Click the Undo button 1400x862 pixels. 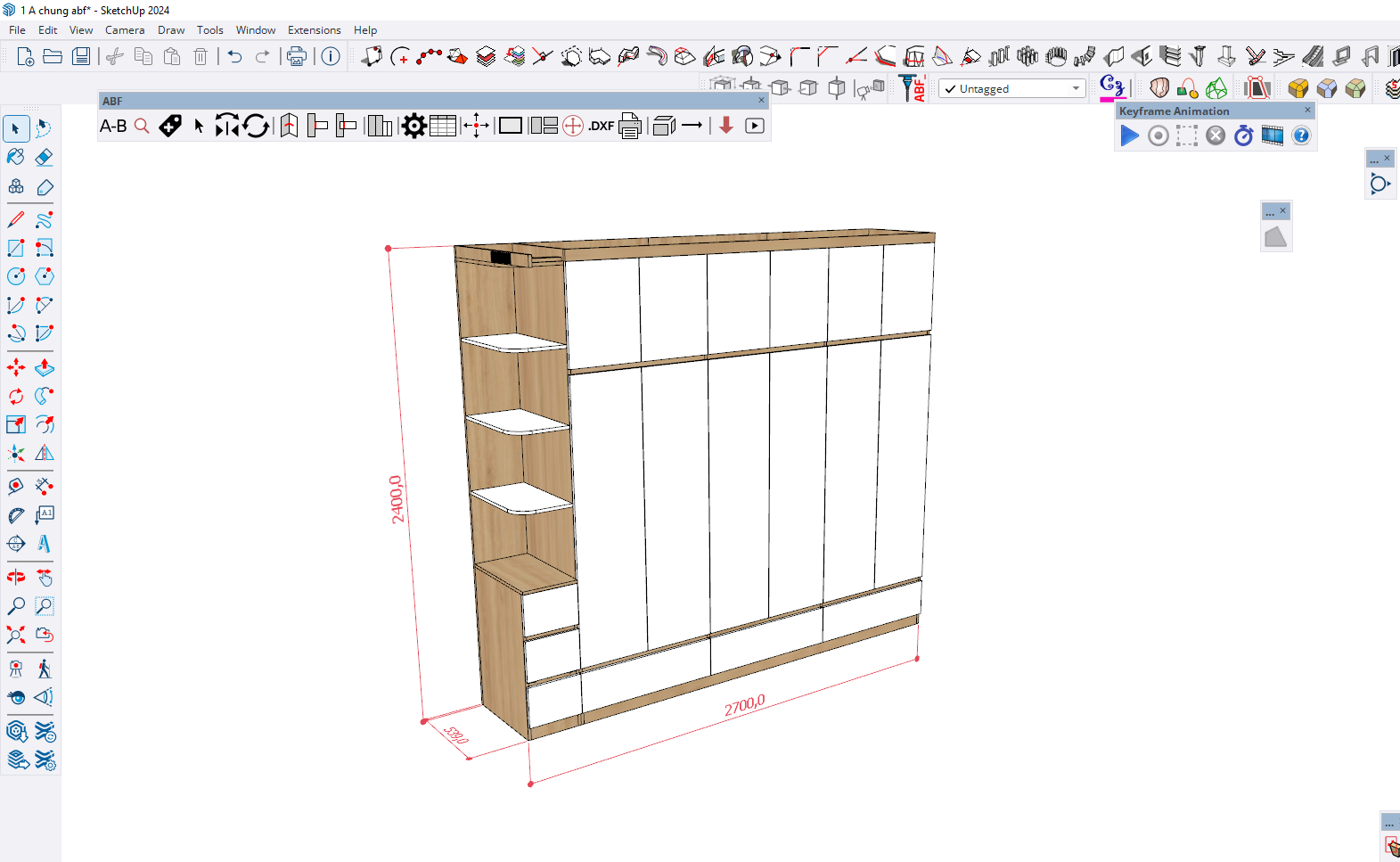pos(234,57)
